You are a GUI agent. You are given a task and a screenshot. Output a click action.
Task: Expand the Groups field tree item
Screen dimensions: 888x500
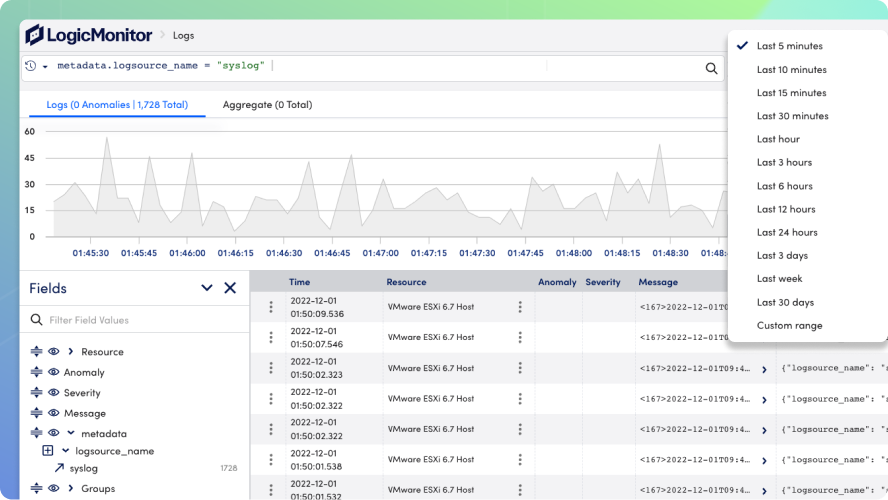[71, 488]
